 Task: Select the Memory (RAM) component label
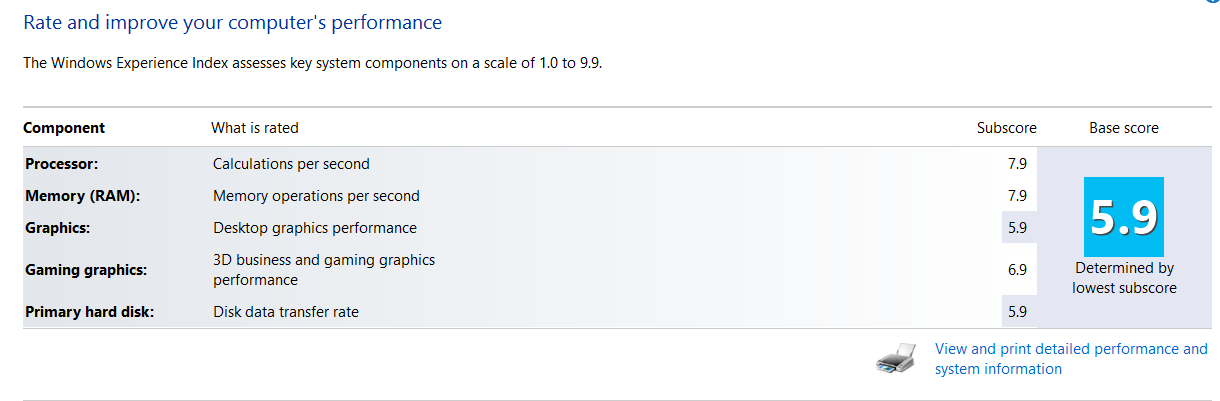pos(82,196)
